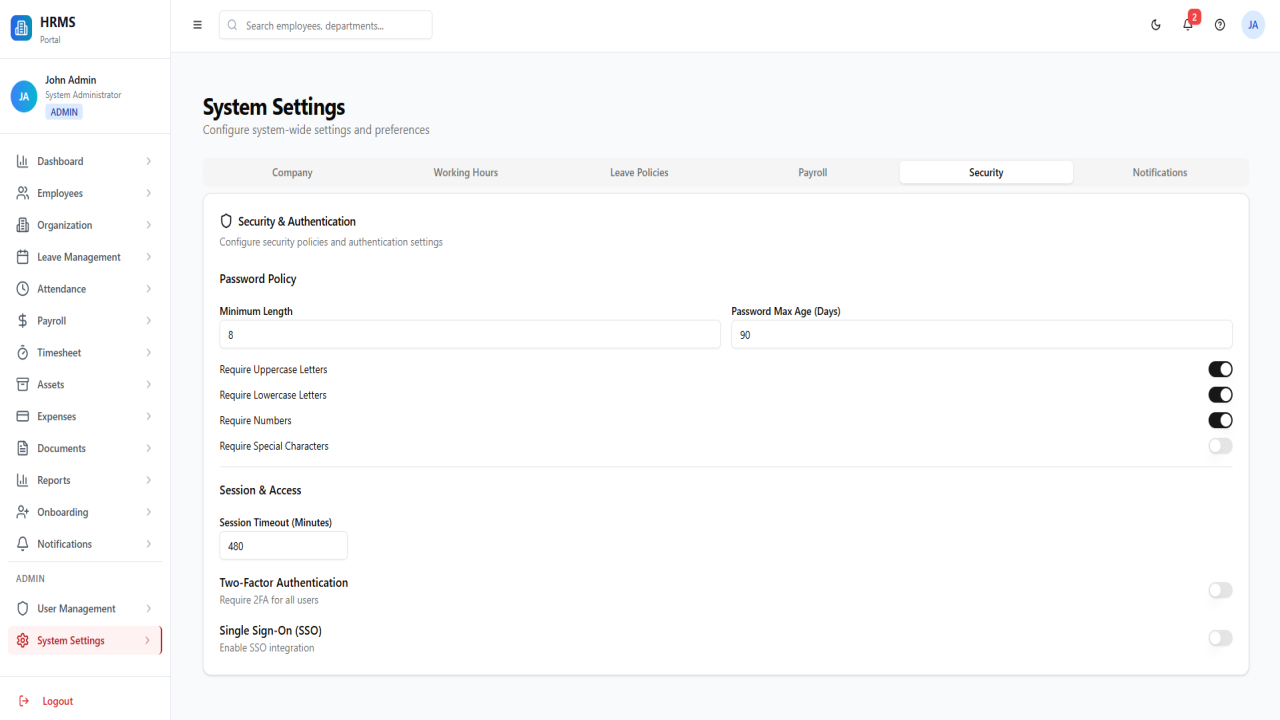
Task: Expand the Documents chevron
Action: coord(148,449)
